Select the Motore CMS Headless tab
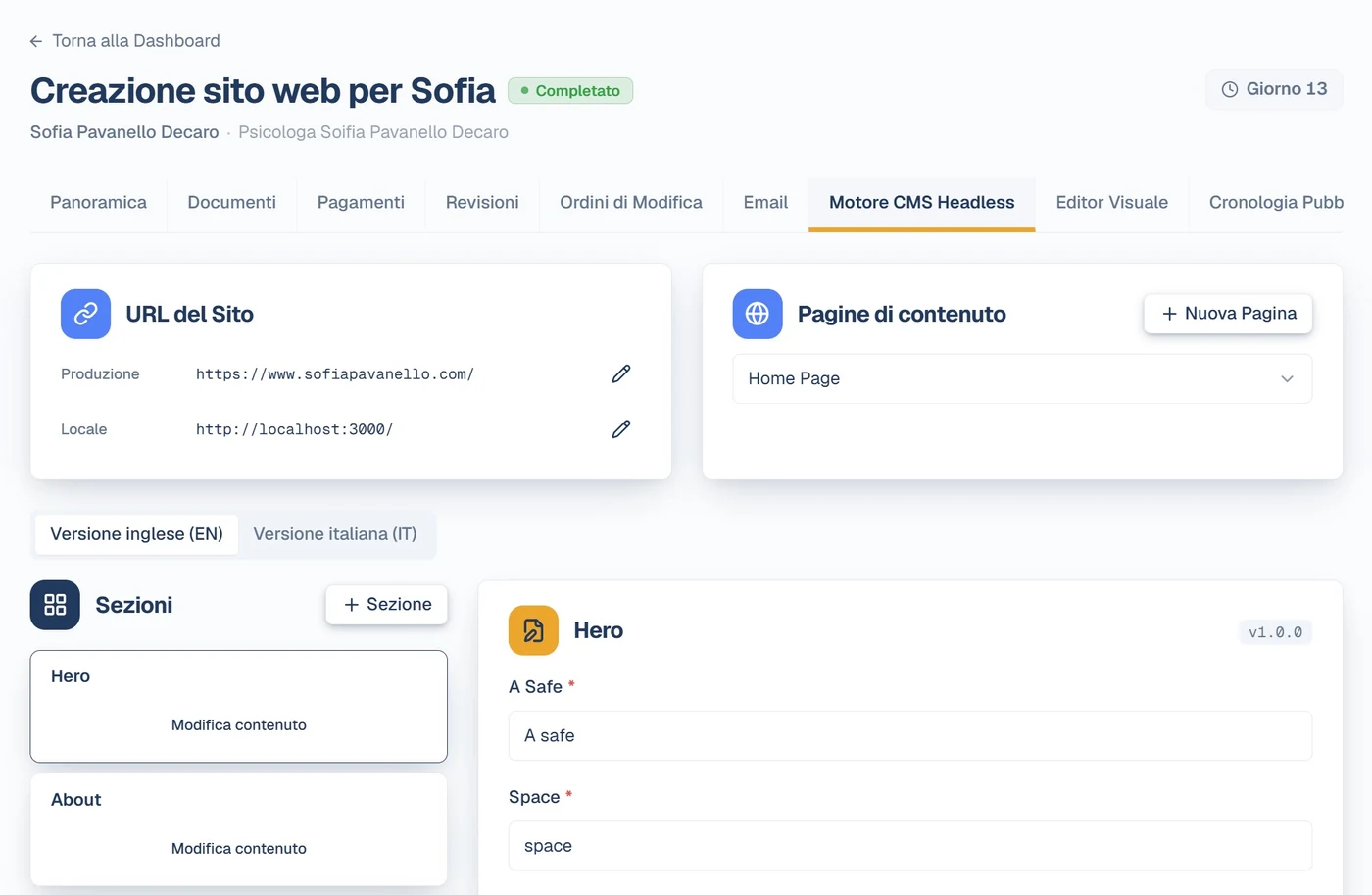Image resolution: width=1372 pixels, height=895 pixels. (922, 203)
